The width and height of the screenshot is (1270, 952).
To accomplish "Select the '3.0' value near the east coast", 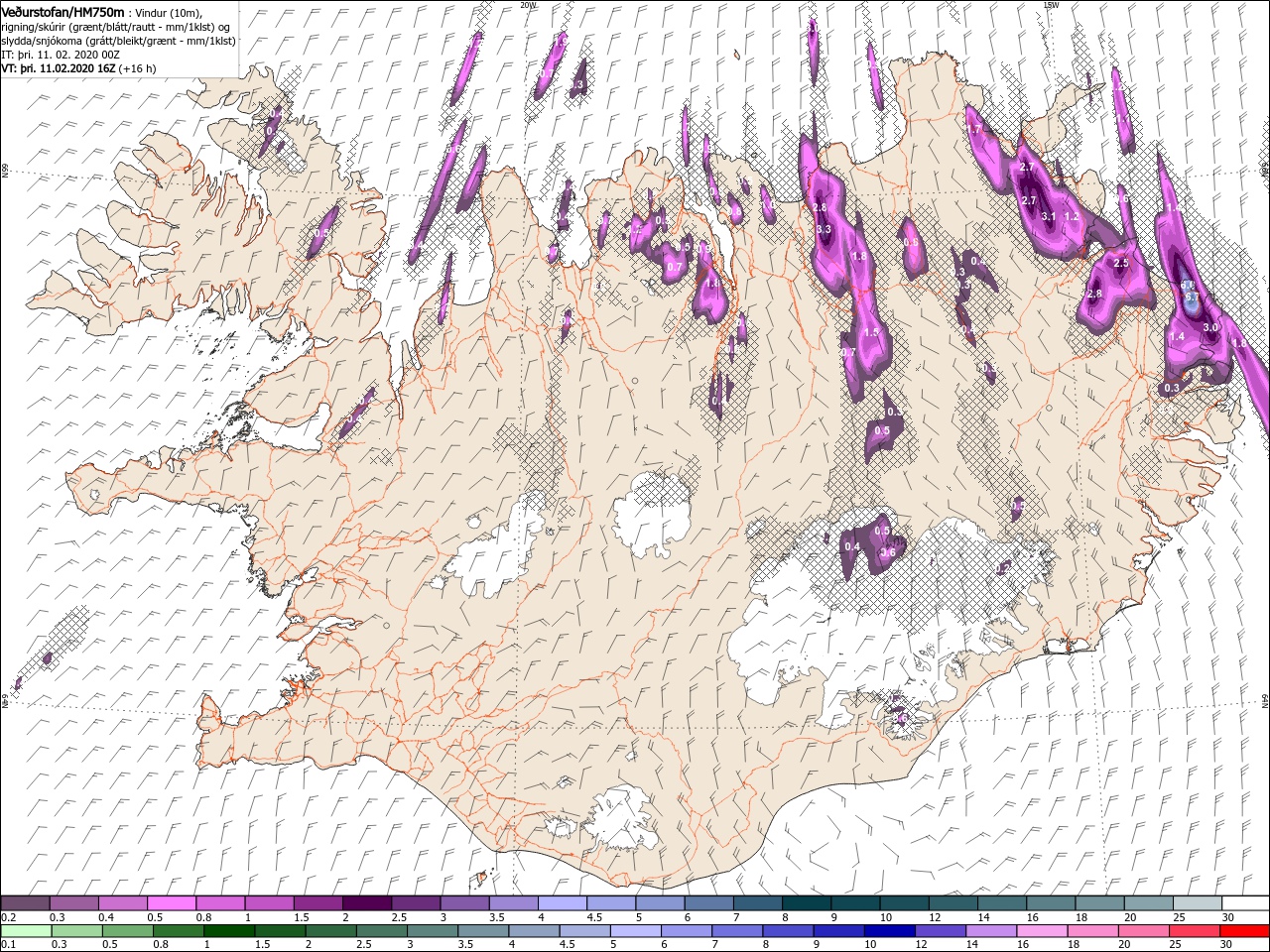I will click(x=1209, y=328).
